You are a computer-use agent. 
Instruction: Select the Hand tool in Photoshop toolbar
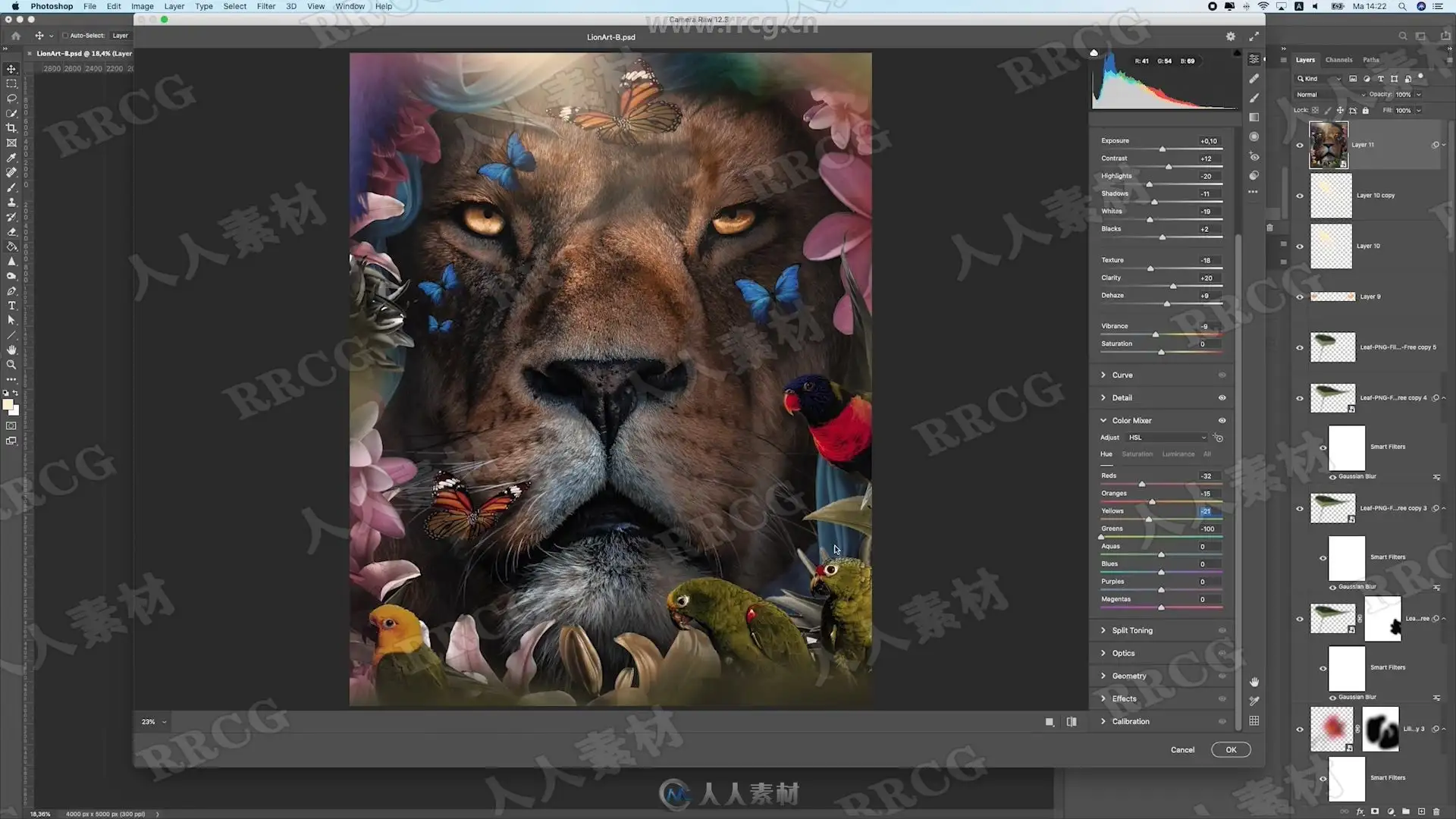point(11,350)
